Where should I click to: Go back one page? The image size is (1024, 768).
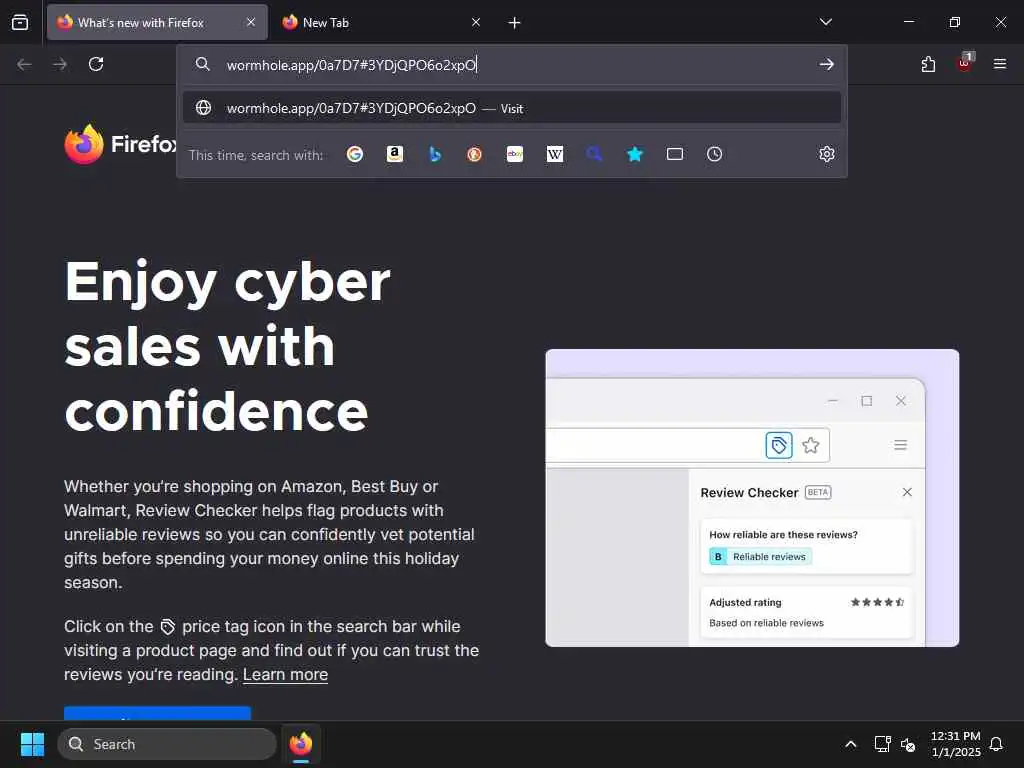tap(24, 64)
